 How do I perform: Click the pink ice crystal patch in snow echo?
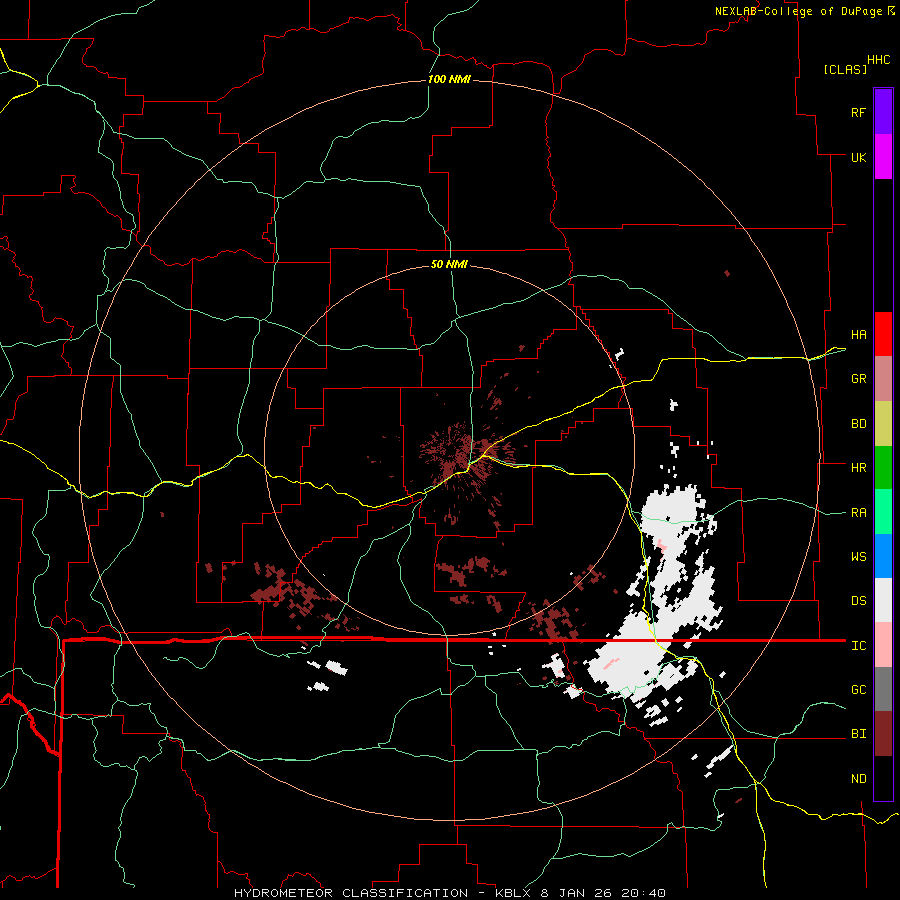(x=611, y=663)
